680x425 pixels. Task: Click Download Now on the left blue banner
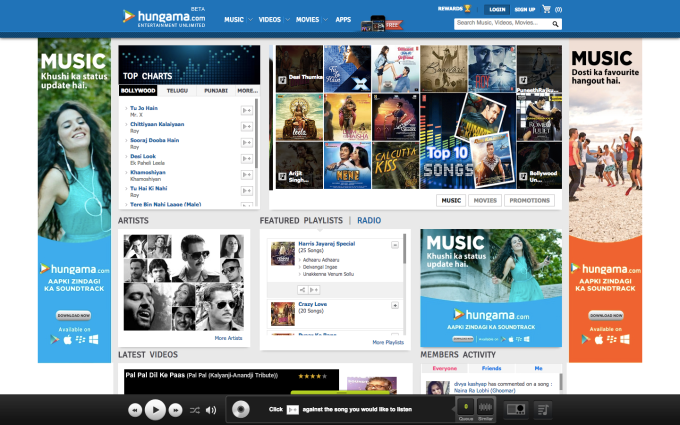[74, 315]
